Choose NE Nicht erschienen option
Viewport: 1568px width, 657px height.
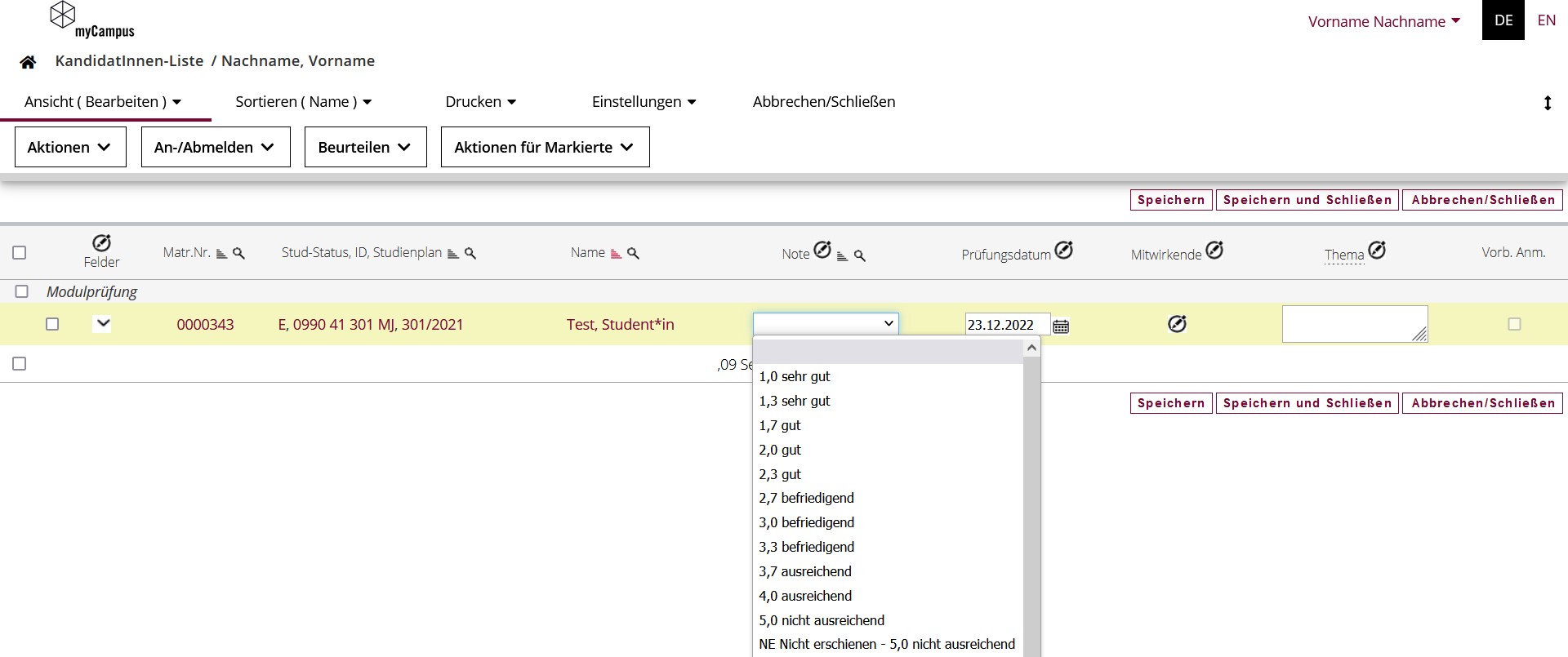[888, 644]
